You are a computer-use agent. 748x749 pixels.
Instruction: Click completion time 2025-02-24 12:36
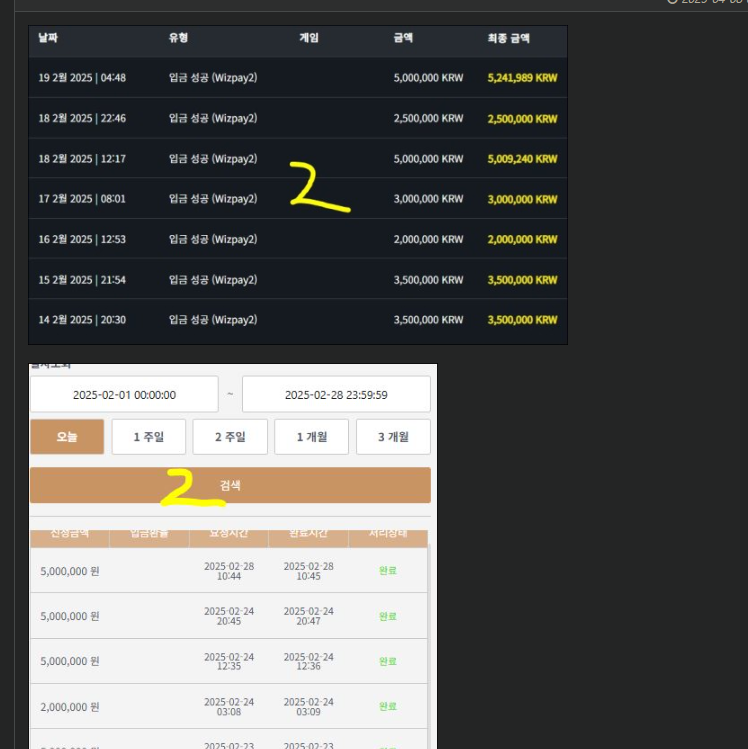click(309, 661)
